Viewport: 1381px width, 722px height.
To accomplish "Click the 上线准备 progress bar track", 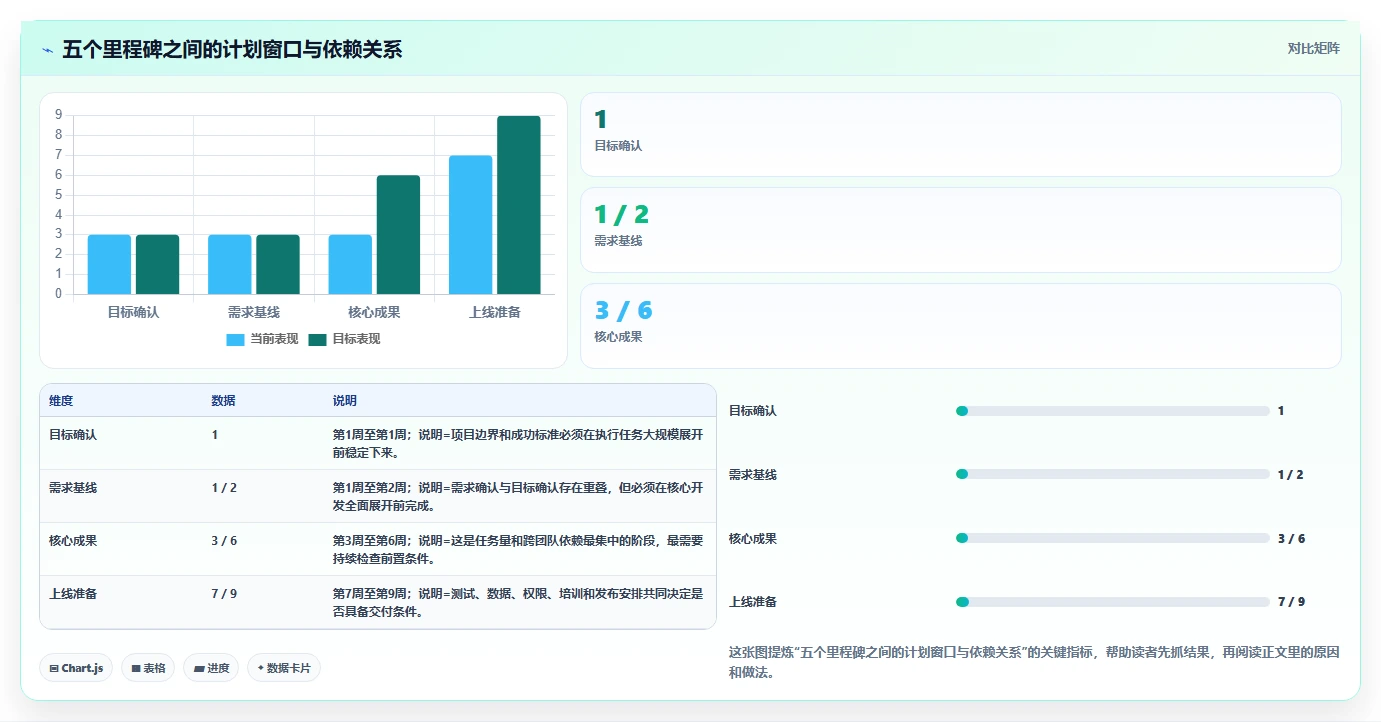I will tap(1113, 602).
